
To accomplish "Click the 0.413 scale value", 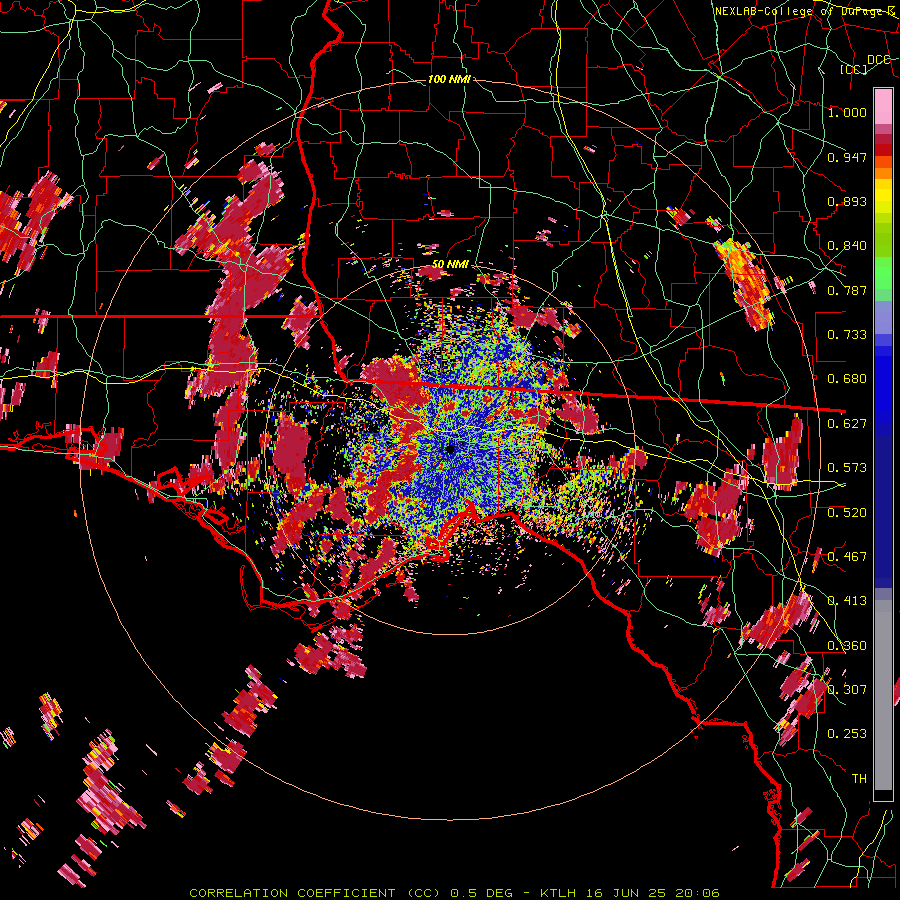I will [847, 601].
